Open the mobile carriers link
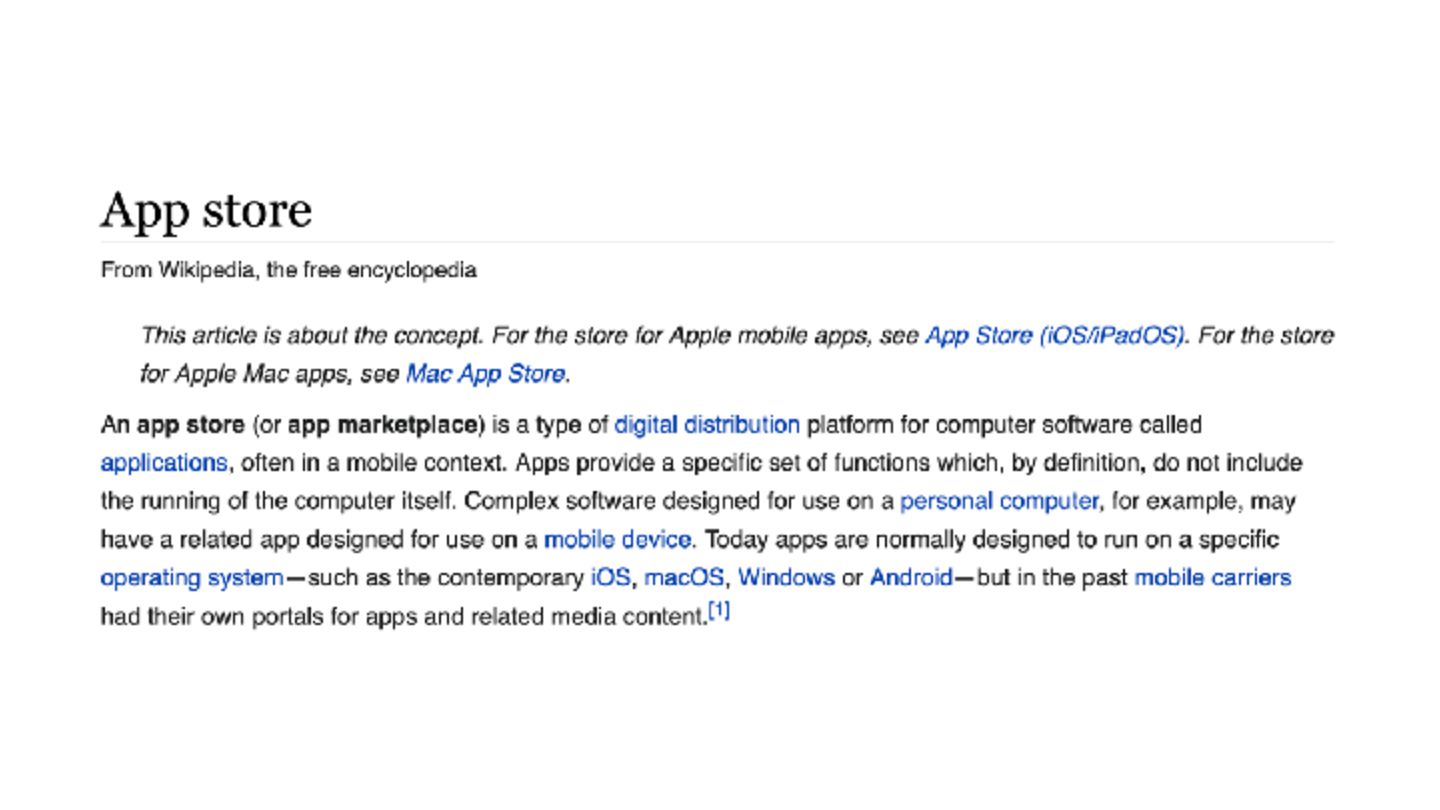 (1212, 578)
